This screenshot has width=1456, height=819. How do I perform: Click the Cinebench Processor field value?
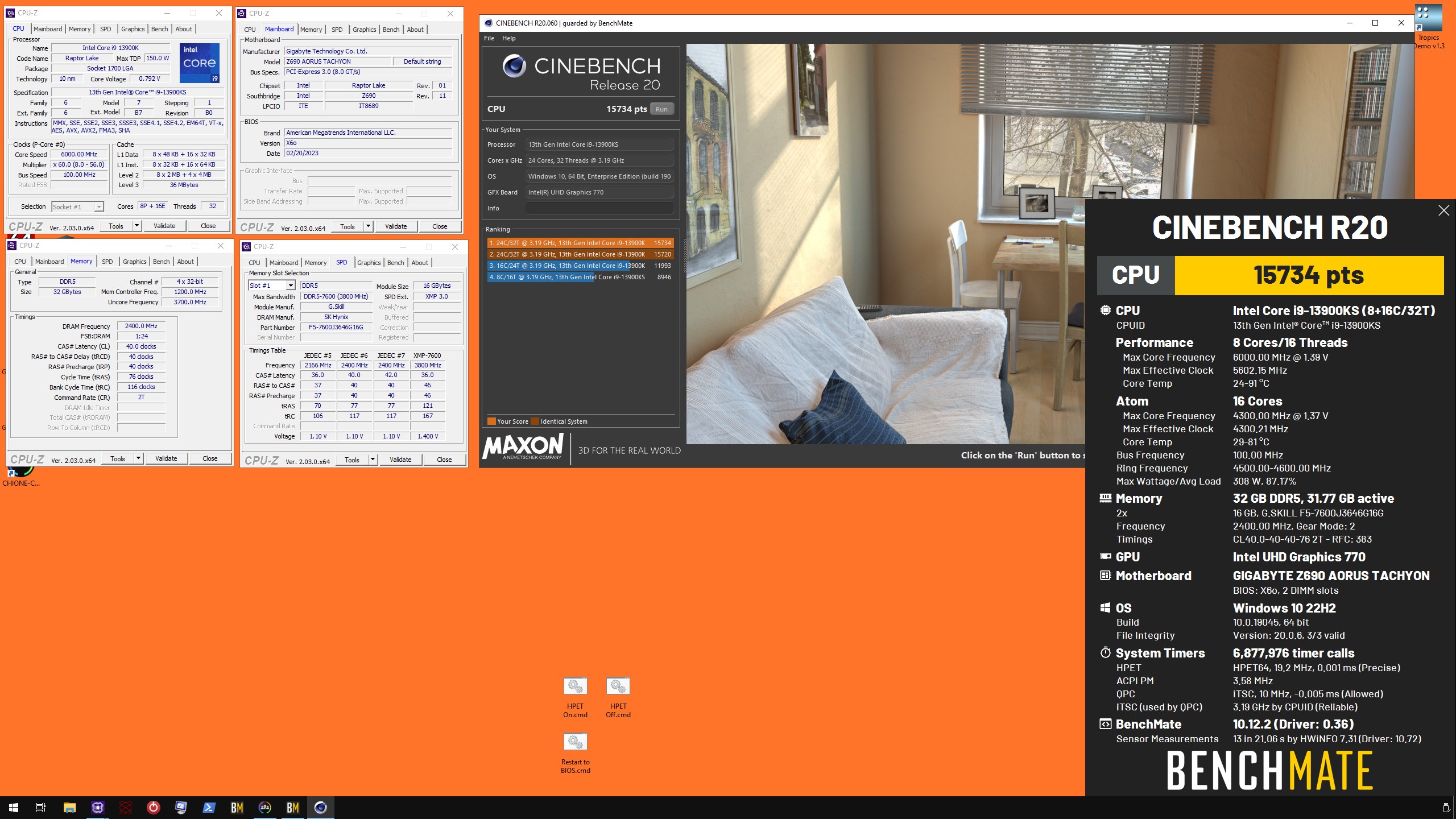[x=599, y=144]
